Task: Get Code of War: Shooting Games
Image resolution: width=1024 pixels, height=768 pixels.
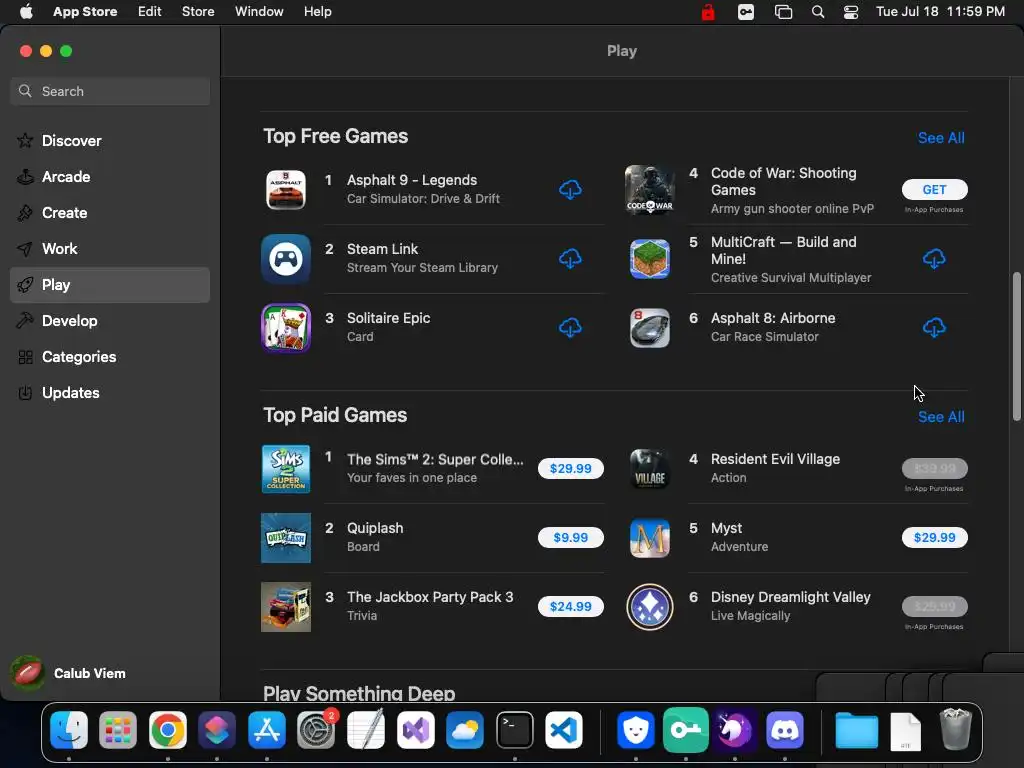Action: tap(935, 189)
